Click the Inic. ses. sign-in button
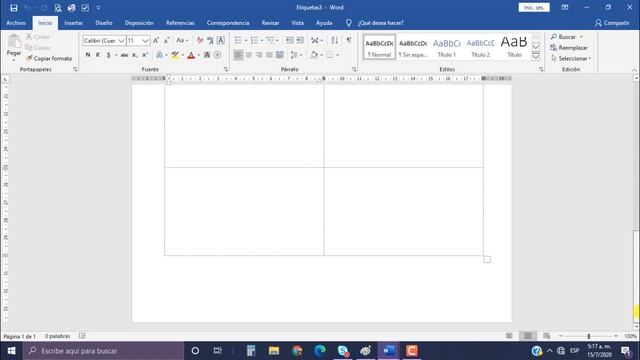 click(534, 7)
